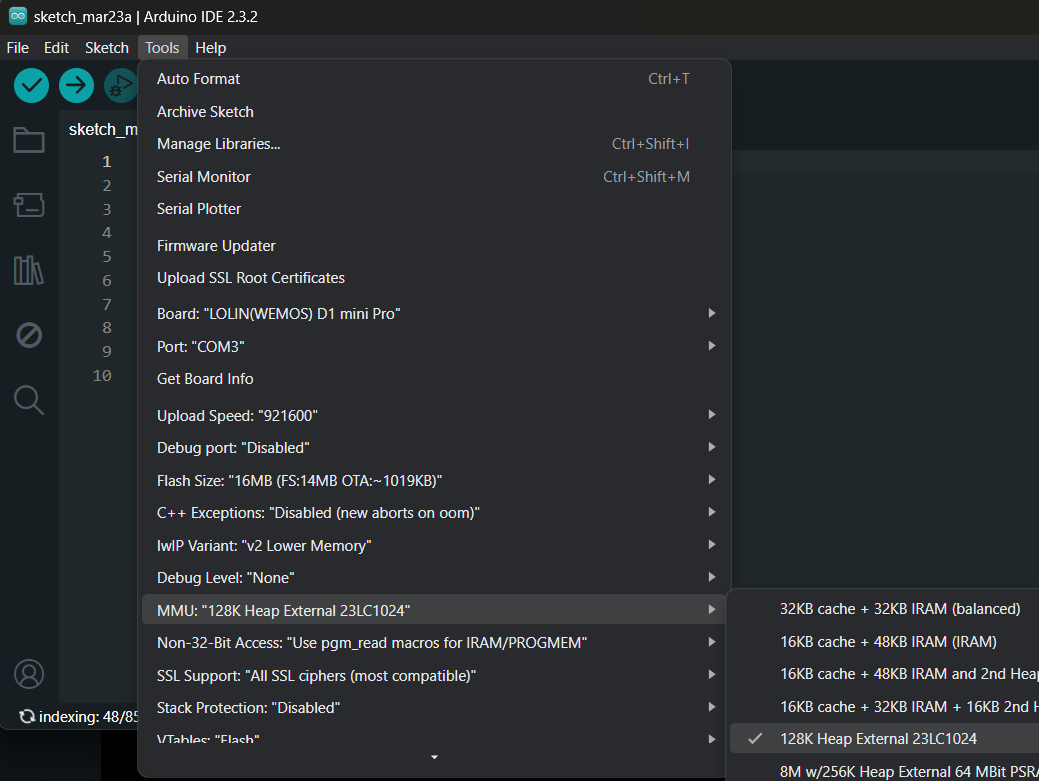Image resolution: width=1039 pixels, height=781 pixels.
Task: Expand the MMU submenu
Action: [x=434, y=610]
